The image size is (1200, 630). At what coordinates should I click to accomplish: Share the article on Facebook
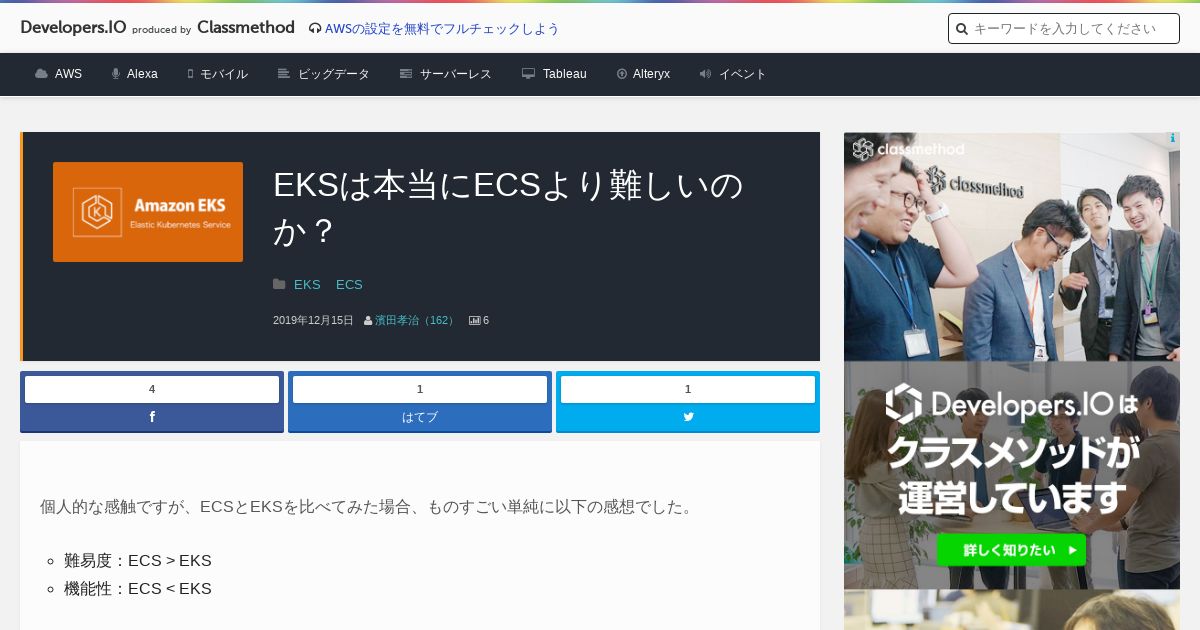click(x=152, y=417)
